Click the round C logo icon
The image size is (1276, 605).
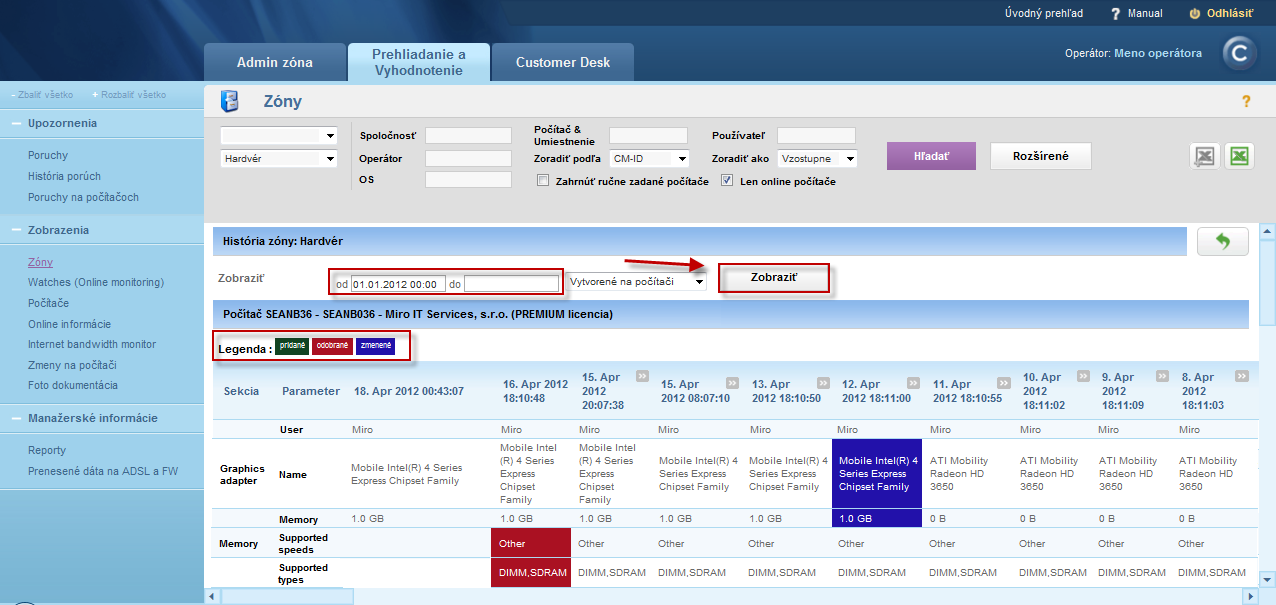coord(1240,54)
